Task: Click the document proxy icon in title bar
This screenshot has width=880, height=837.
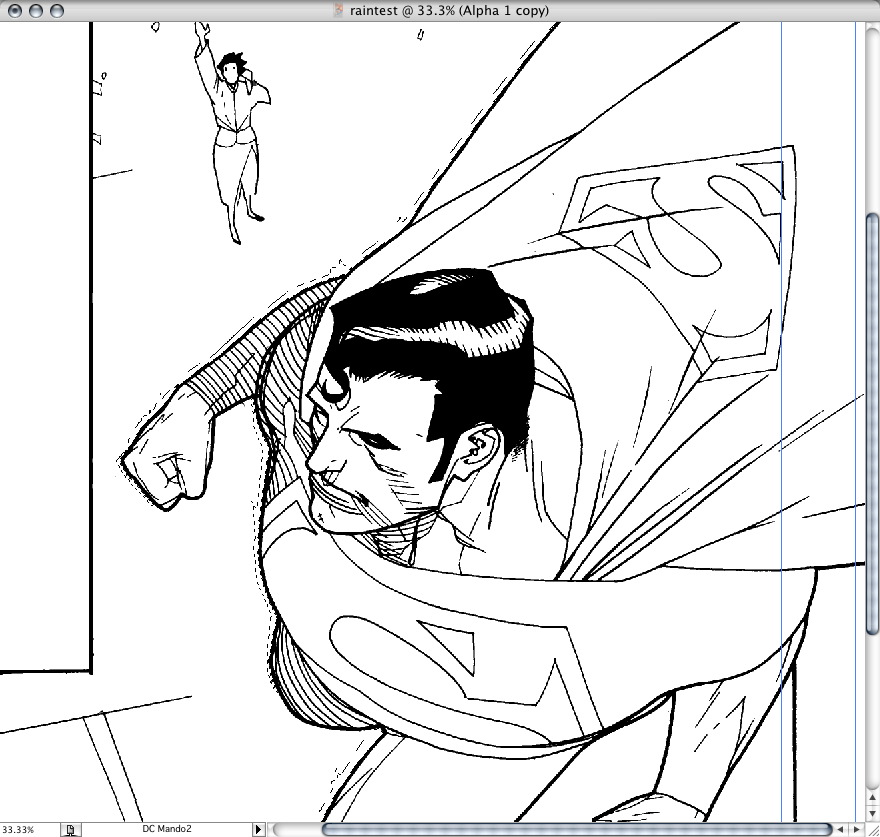Action: (x=338, y=10)
